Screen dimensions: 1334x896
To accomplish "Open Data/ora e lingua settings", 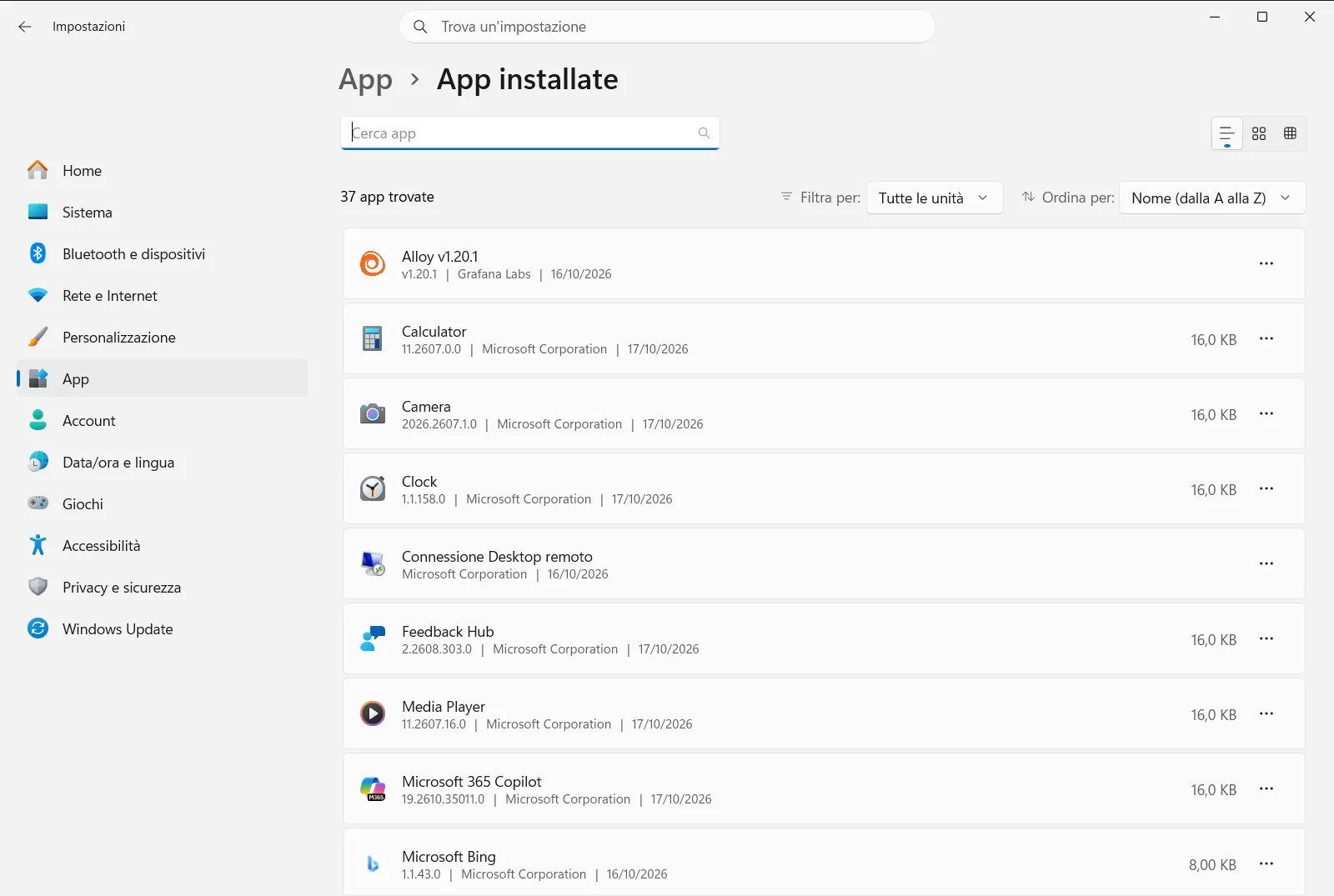I will 163,462.
